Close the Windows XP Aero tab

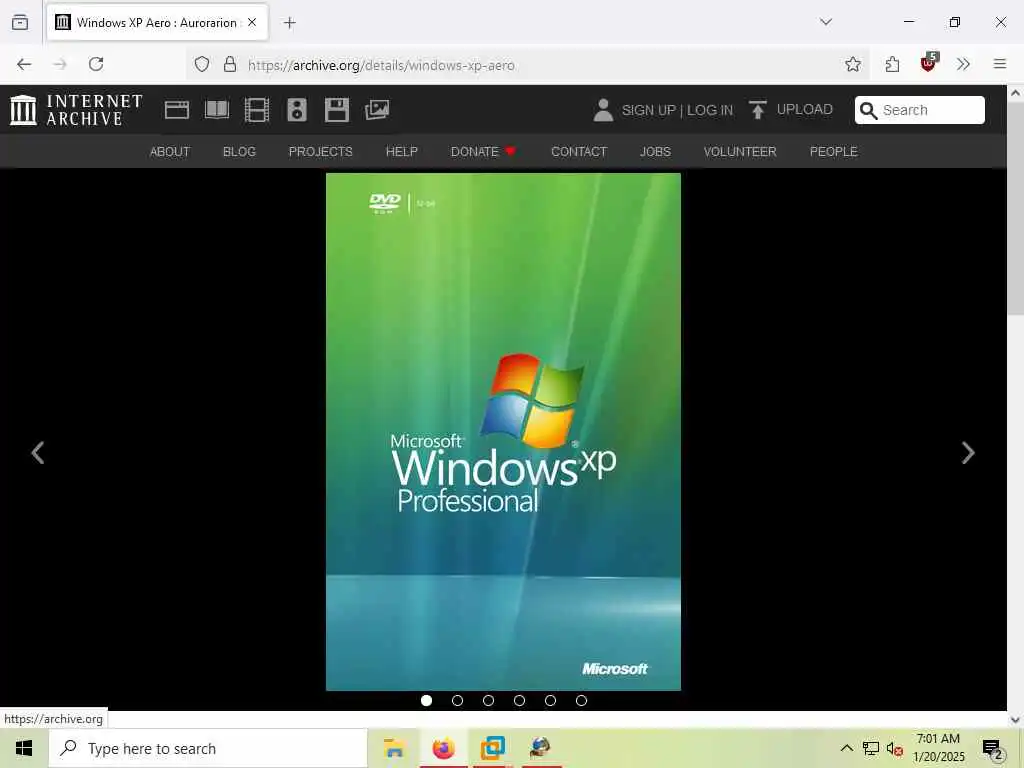click(x=252, y=22)
